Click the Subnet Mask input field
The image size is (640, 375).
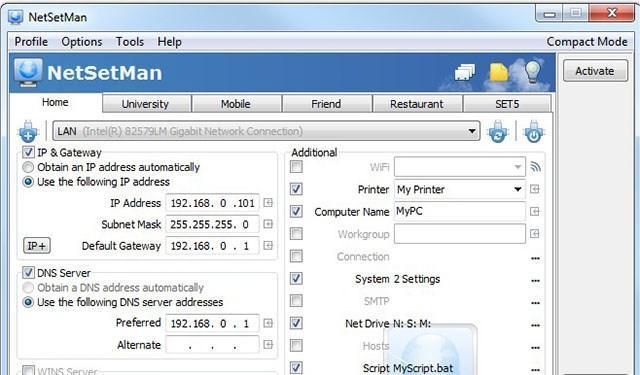[x=212, y=224]
